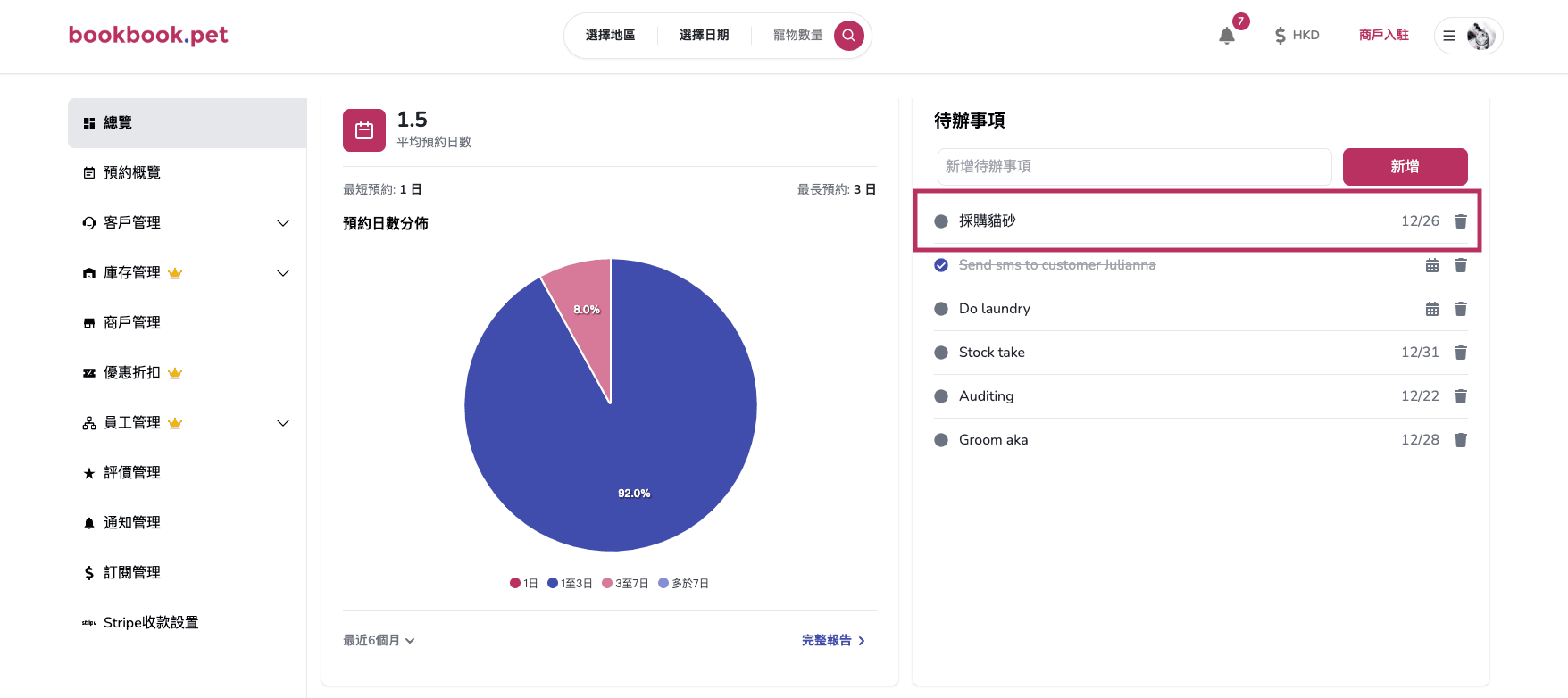Viewport: 1568px width, 698px height.
Task: Click the 優惠折扣 coupon icon
Action: (89, 373)
